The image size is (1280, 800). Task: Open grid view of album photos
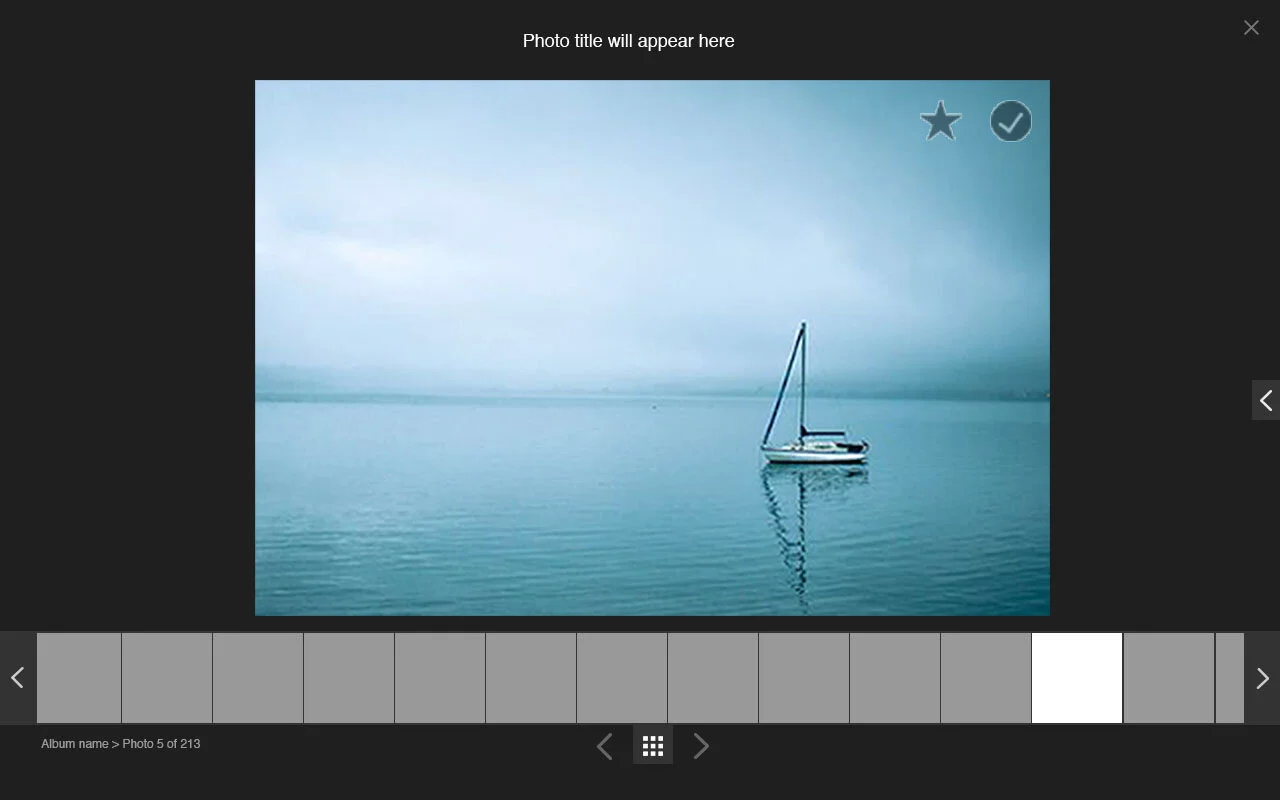click(653, 745)
